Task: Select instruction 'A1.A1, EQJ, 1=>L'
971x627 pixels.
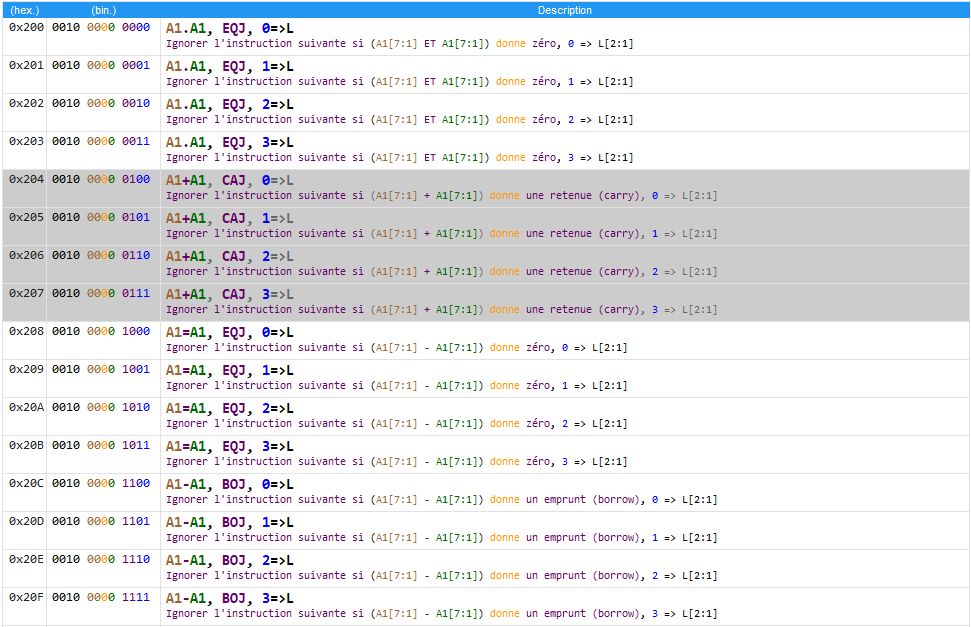Action: coord(230,66)
